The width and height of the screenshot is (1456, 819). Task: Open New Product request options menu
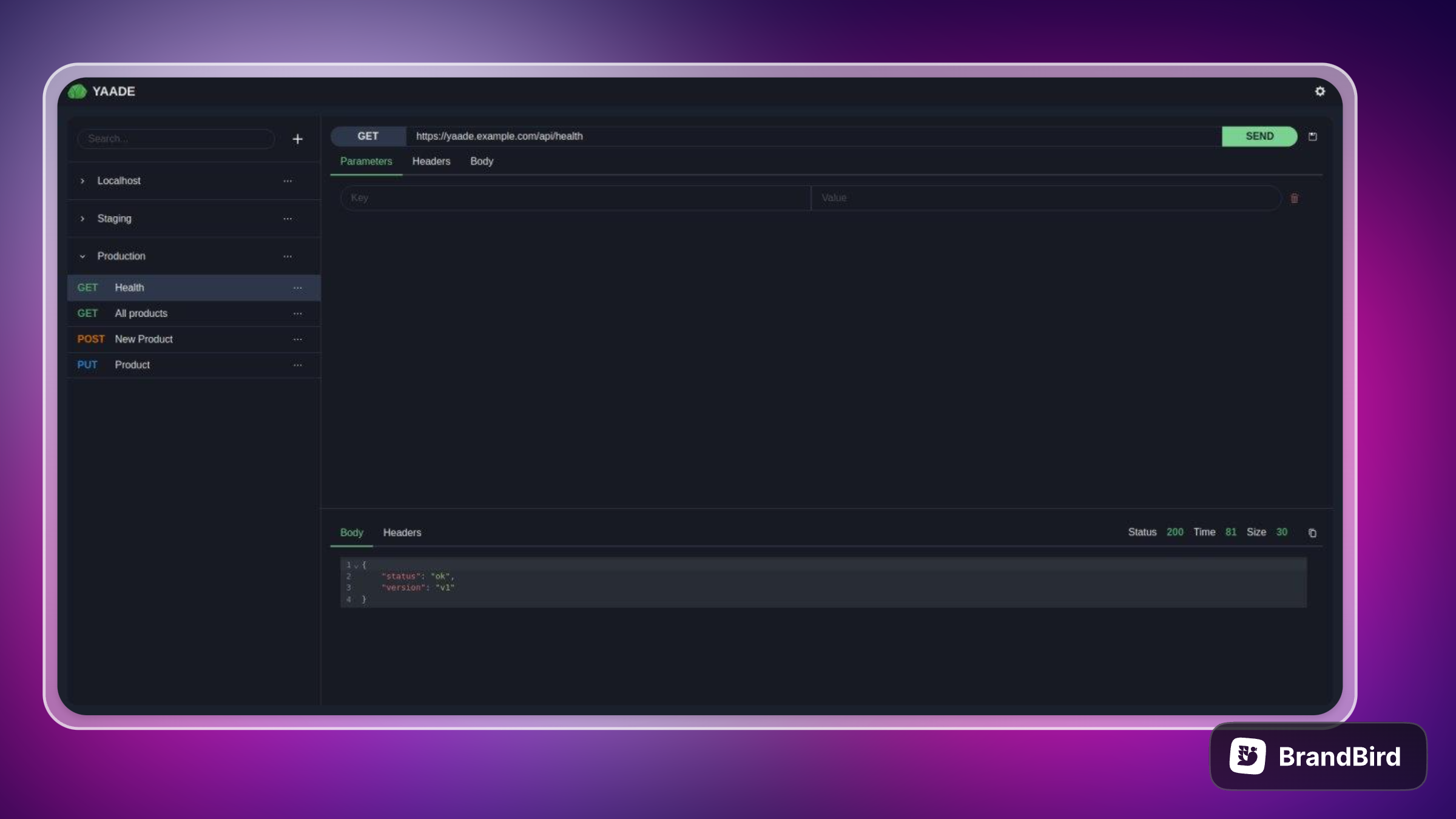297,339
